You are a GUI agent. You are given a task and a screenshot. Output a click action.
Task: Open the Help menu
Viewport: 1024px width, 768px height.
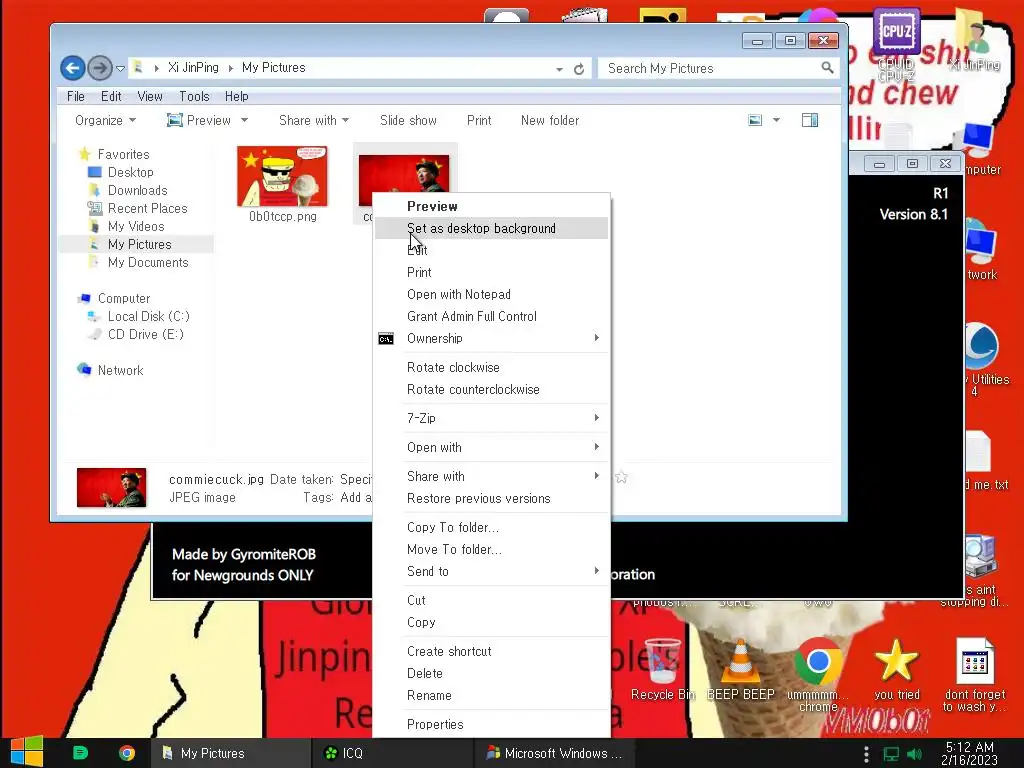pos(236,96)
